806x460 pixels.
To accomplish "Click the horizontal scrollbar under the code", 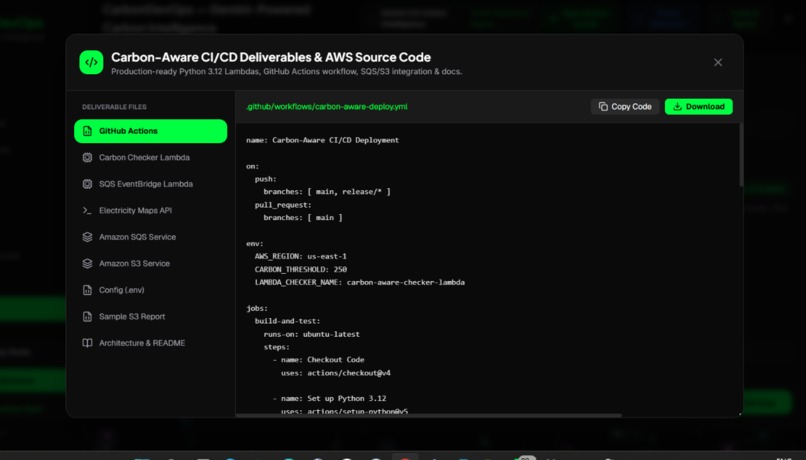I will pos(429,415).
